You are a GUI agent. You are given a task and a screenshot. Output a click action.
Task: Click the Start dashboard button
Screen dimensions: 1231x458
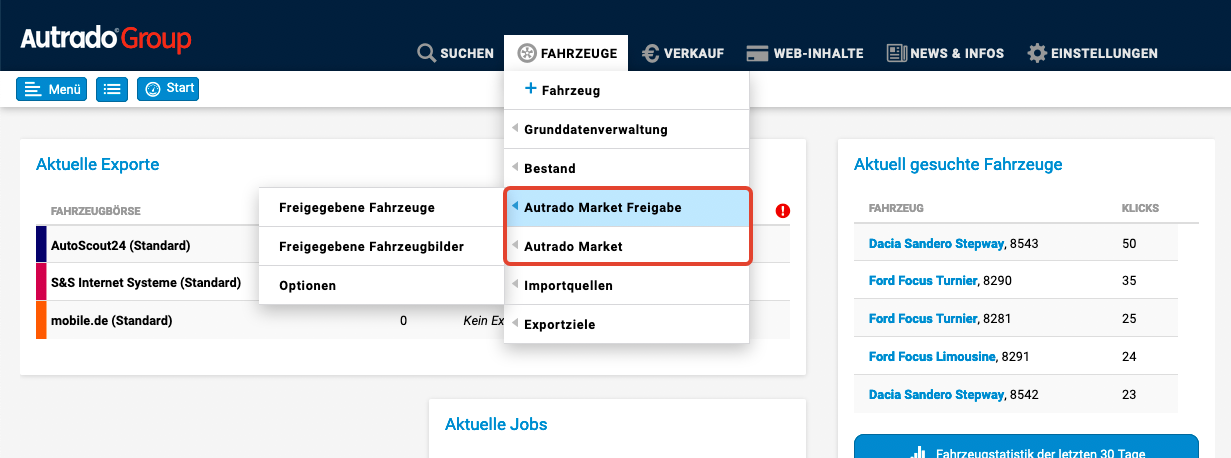(168, 89)
